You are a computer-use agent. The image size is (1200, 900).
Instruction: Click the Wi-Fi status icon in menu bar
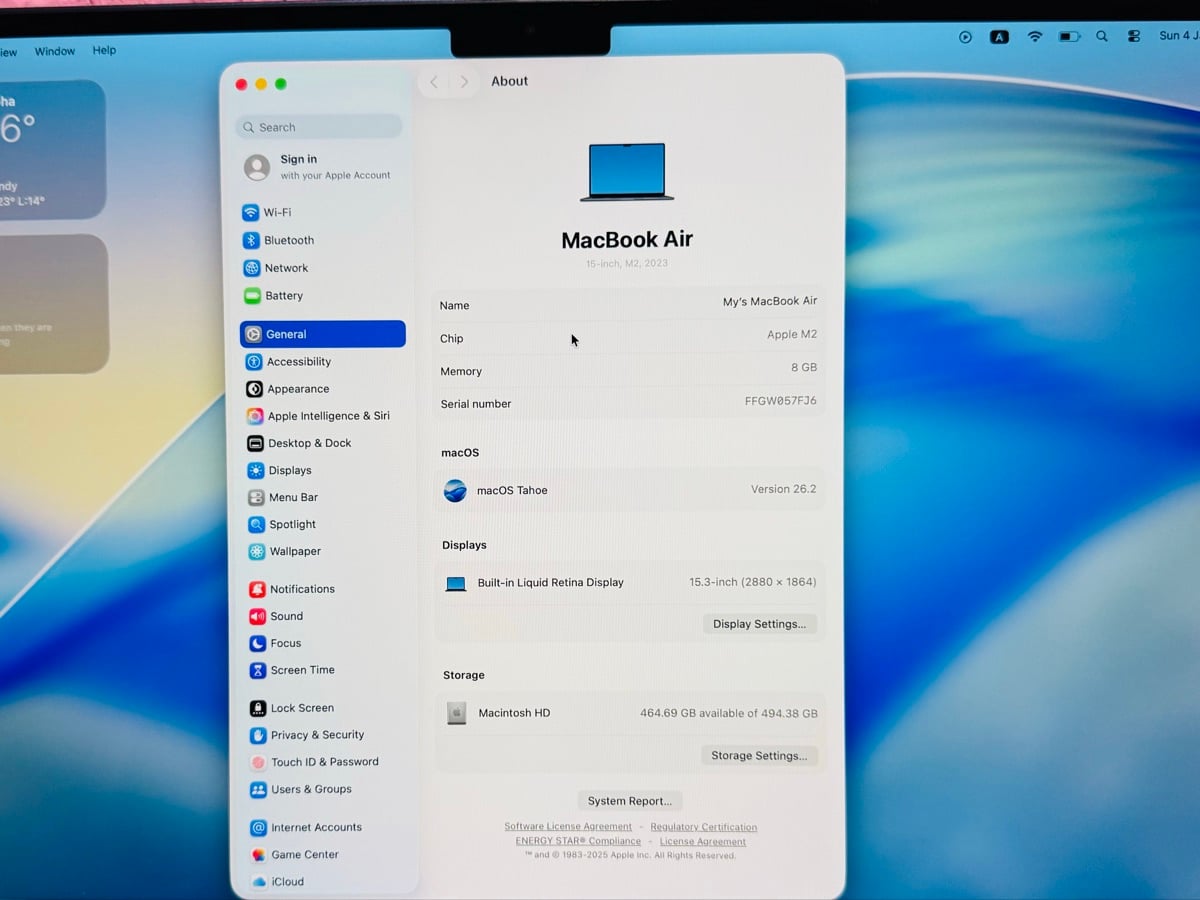(1035, 36)
